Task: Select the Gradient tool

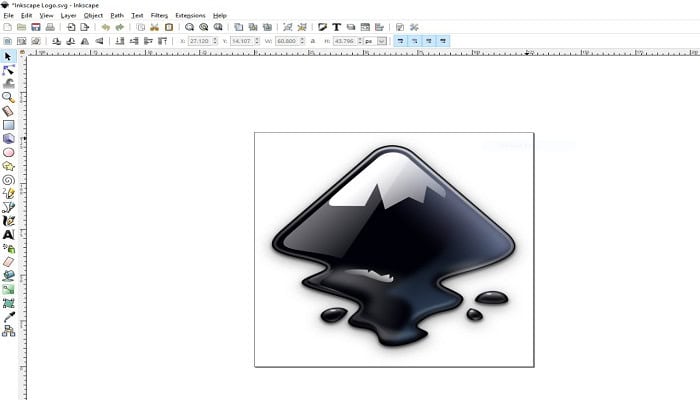Action: pyautogui.click(x=8, y=289)
